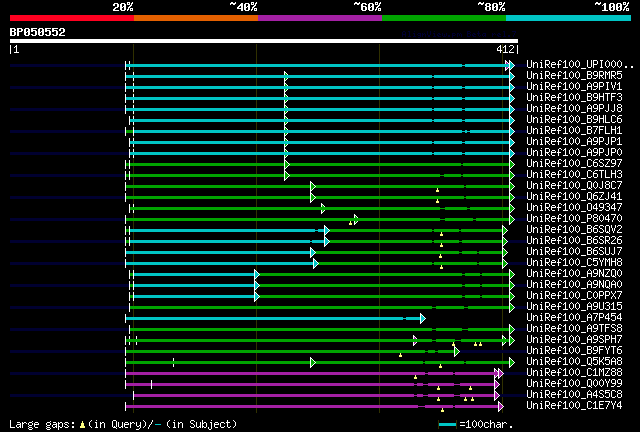Select the UniRef100_B6SUJ7 label
The height and width of the screenshot is (432, 640).
(x=574, y=252)
